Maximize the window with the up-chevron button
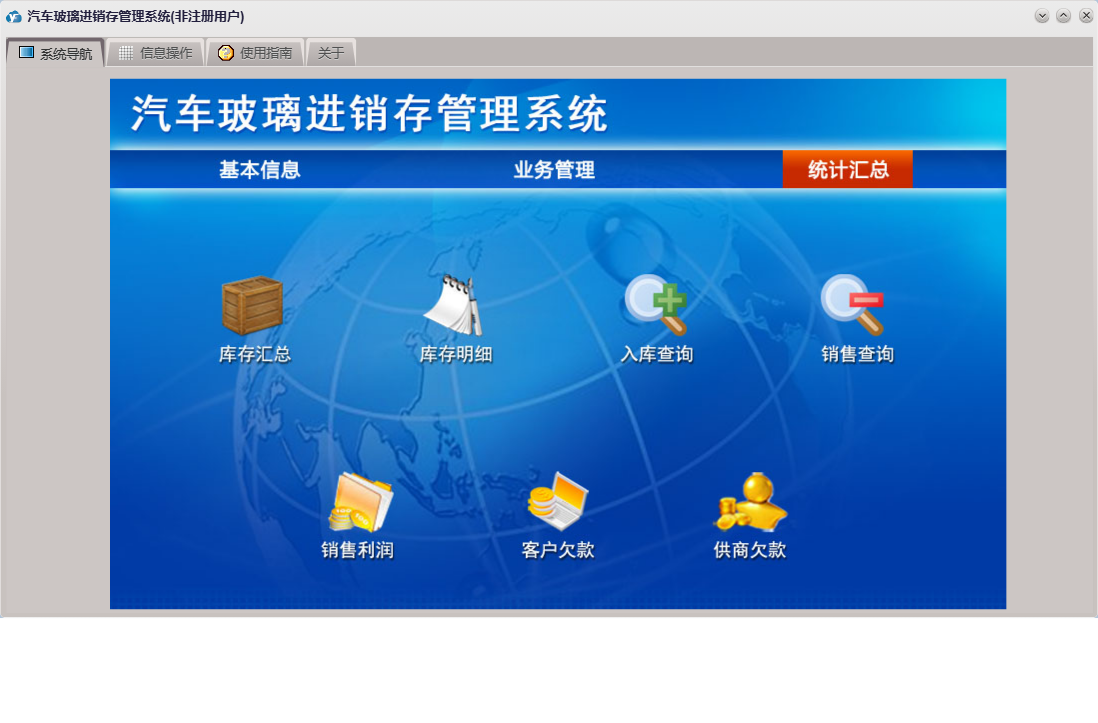 coord(1064,16)
